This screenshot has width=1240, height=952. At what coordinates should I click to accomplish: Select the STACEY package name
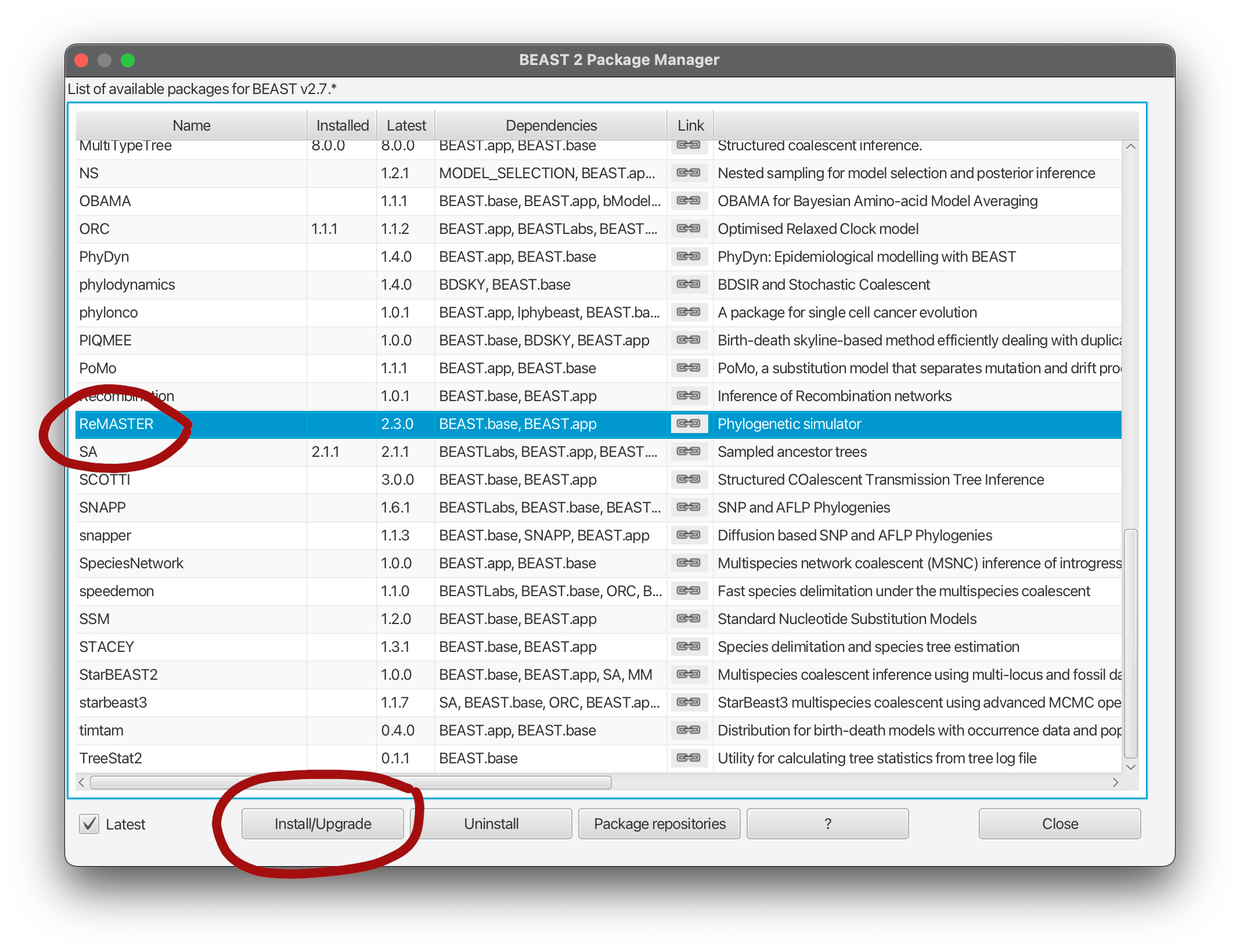106,647
